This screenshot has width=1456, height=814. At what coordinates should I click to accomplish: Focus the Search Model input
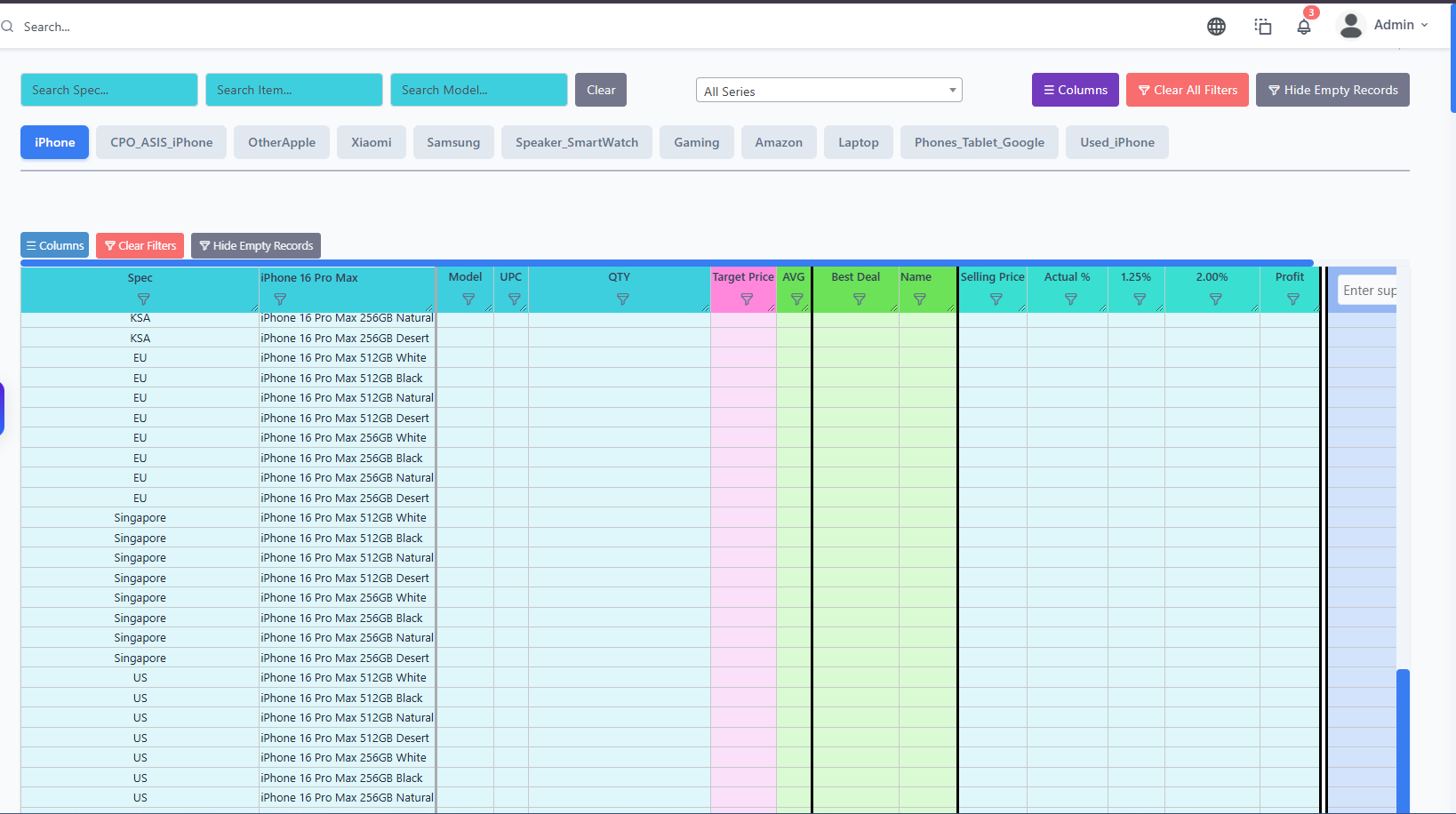point(479,90)
